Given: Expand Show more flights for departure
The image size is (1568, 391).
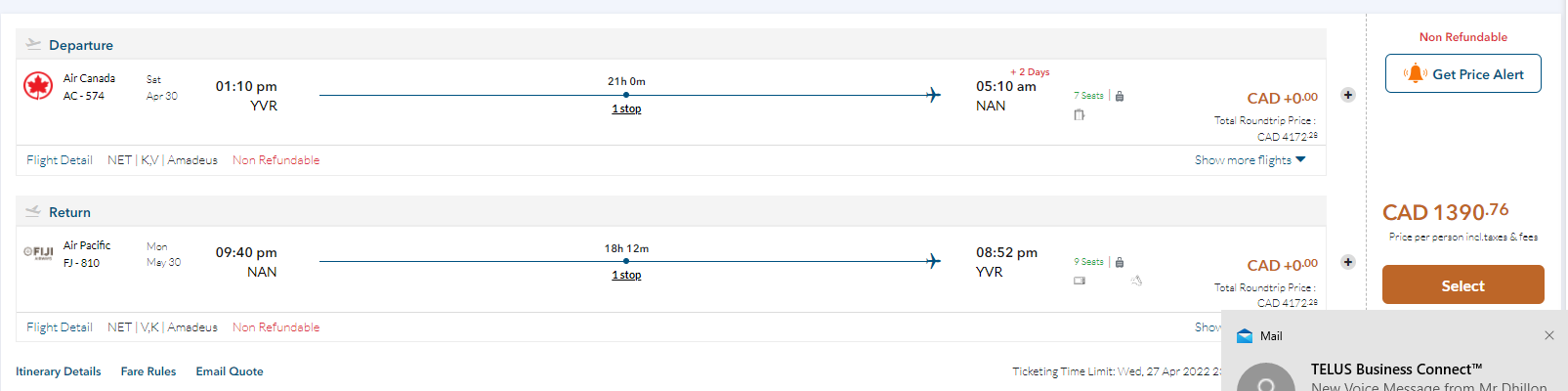Looking at the screenshot, I should [1250, 160].
